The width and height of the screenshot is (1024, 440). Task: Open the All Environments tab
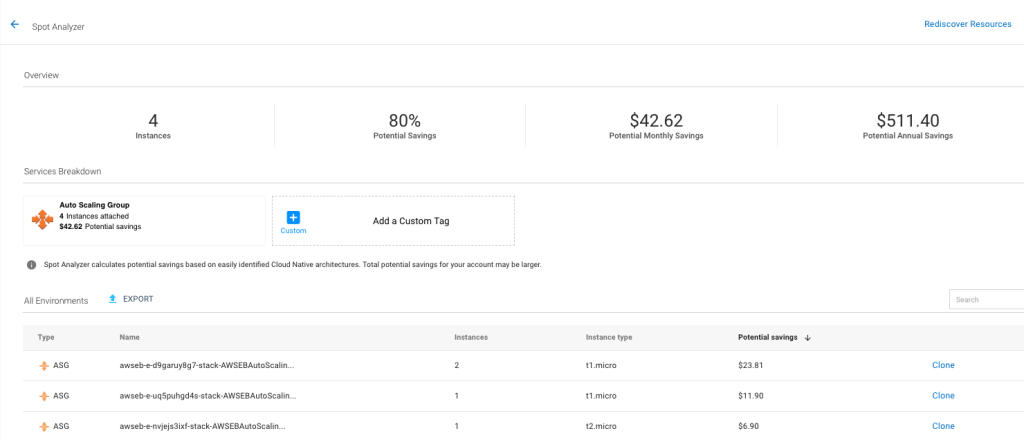point(56,300)
